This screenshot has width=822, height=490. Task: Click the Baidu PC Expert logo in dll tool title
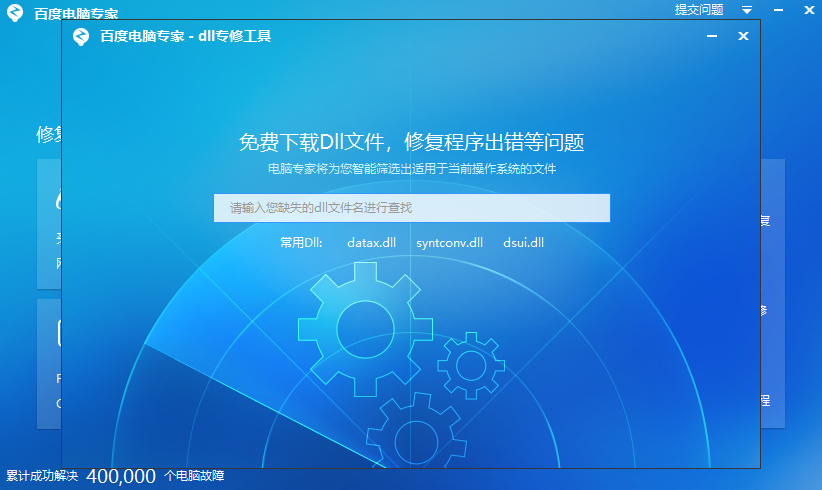(x=81, y=36)
